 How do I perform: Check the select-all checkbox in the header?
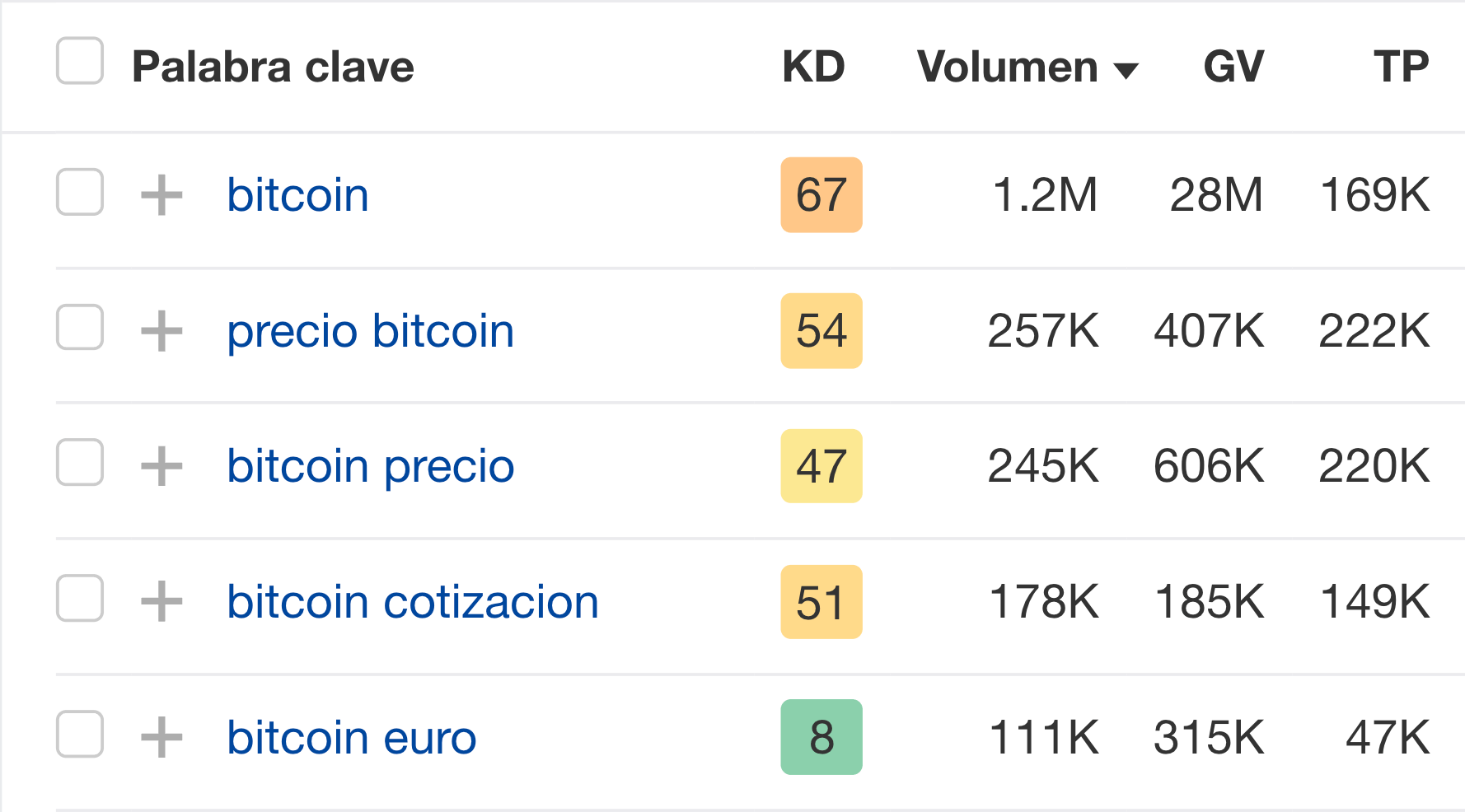[x=78, y=61]
